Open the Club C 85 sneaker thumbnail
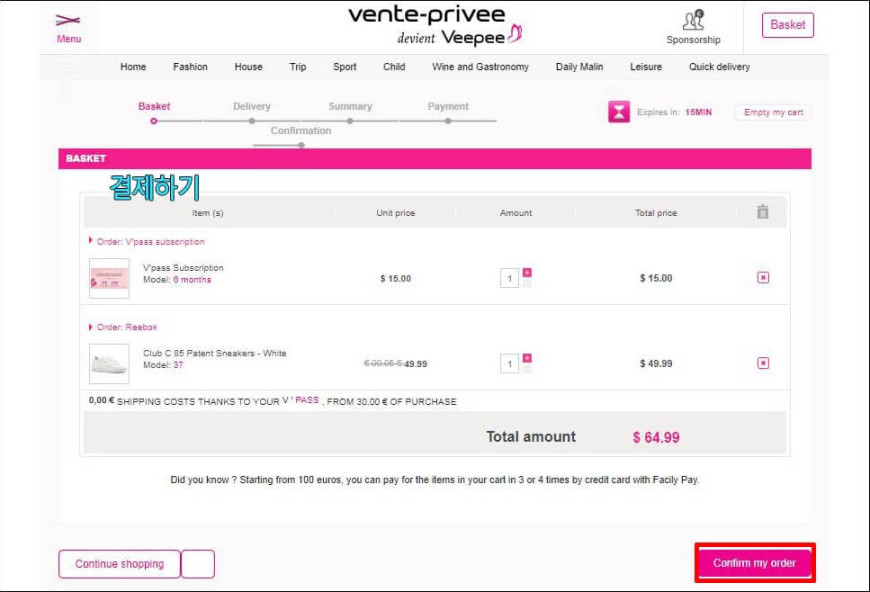870x592 pixels. pyautogui.click(x=109, y=364)
